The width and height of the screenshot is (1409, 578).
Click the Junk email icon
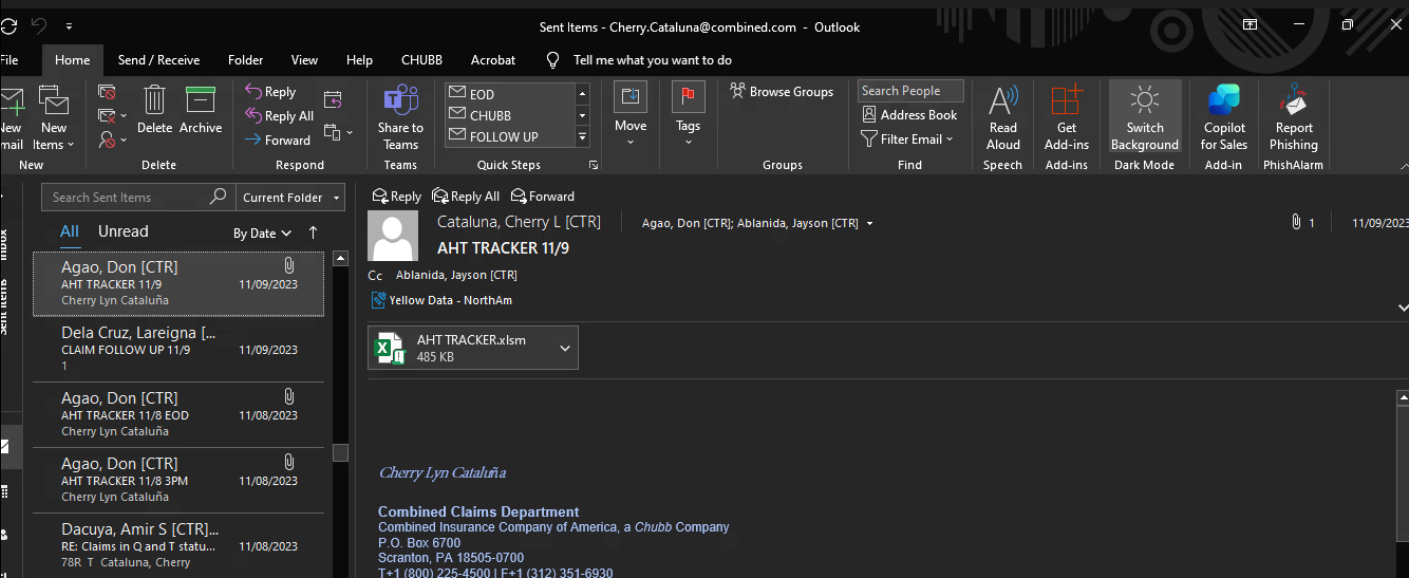[107, 140]
